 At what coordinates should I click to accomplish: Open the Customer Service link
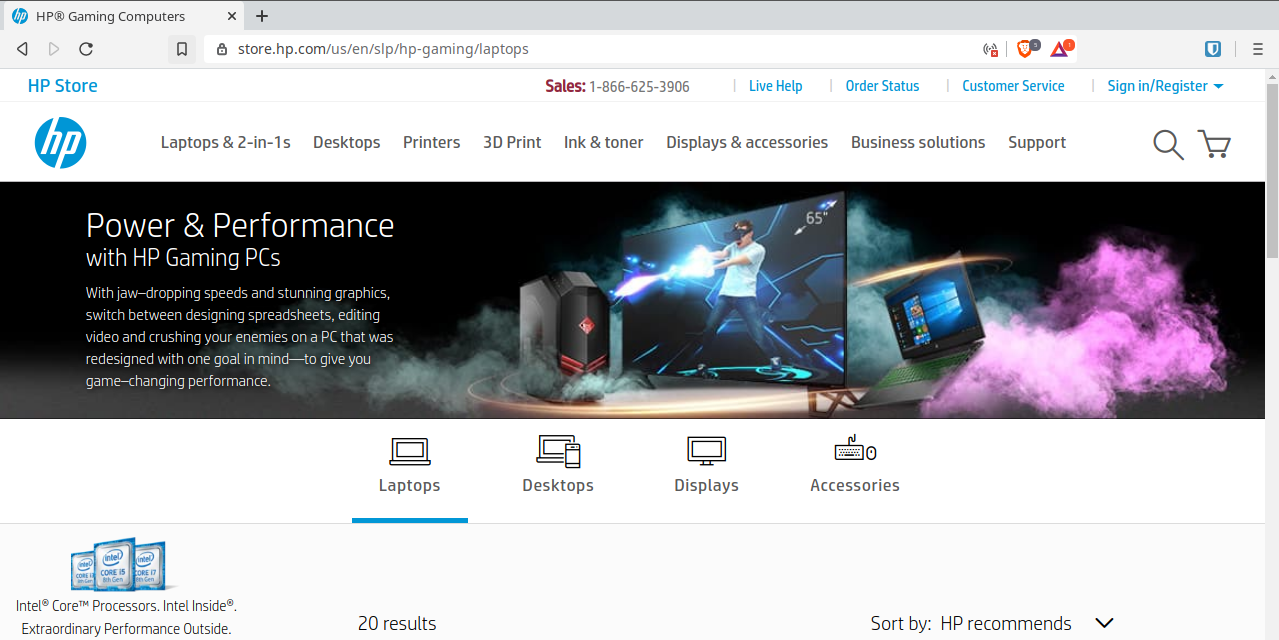[1013, 86]
